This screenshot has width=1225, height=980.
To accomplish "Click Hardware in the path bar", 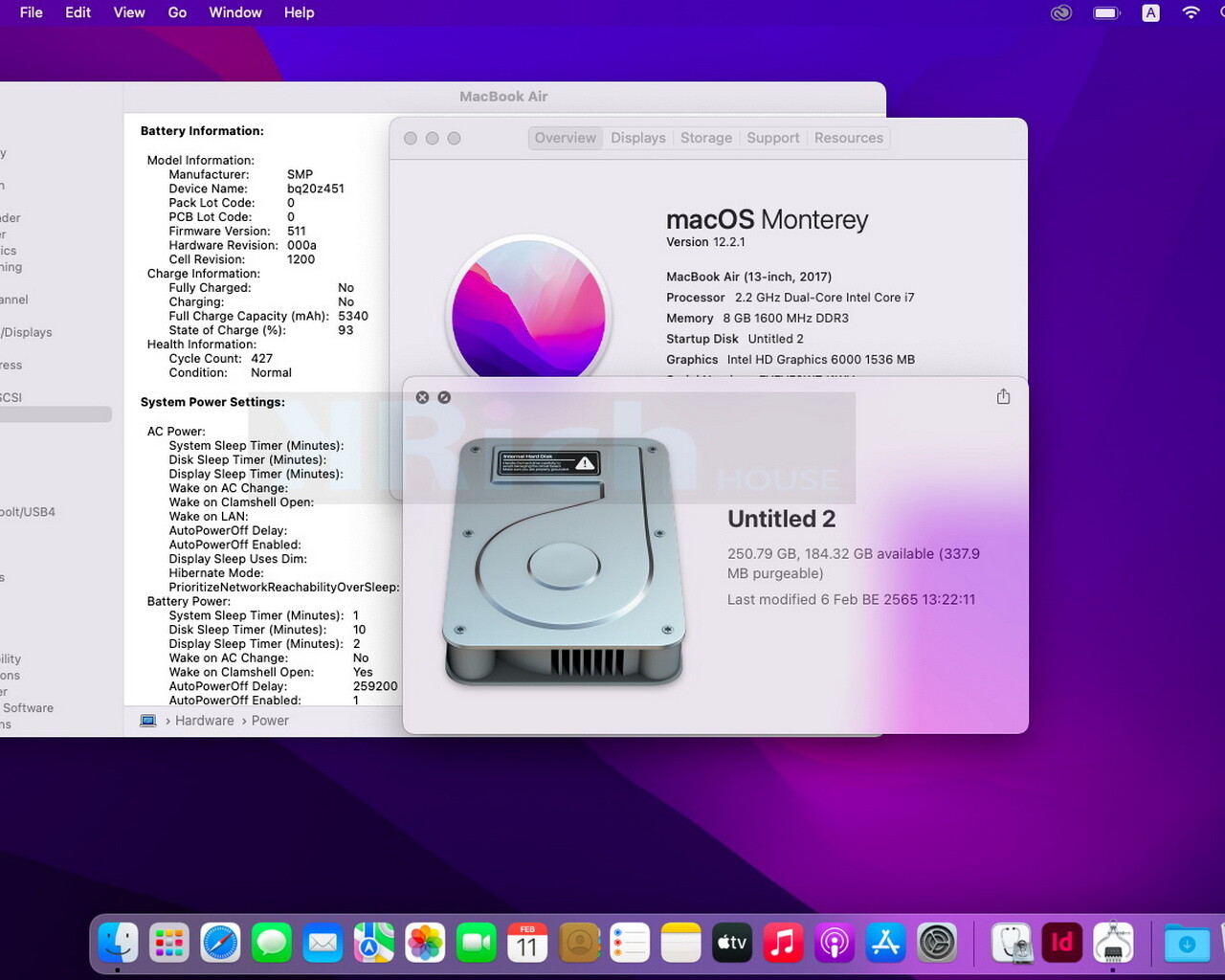I will click(205, 721).
